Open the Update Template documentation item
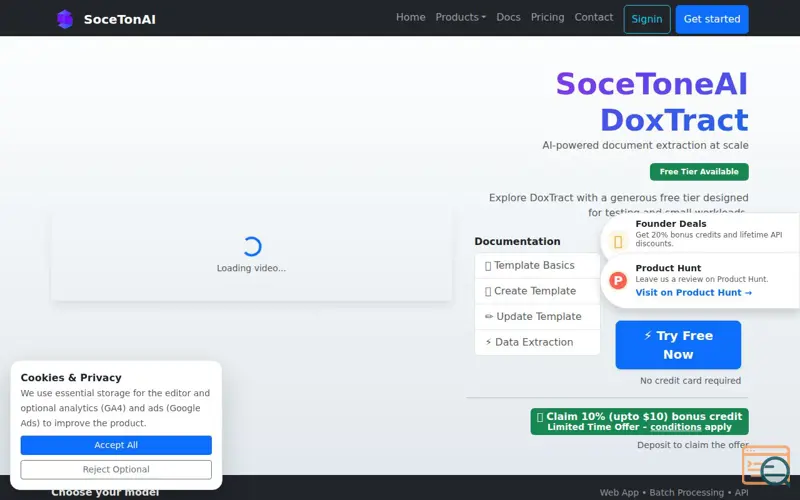The width and height of the screenshot is (800, 500). click(x=537, y=317)
